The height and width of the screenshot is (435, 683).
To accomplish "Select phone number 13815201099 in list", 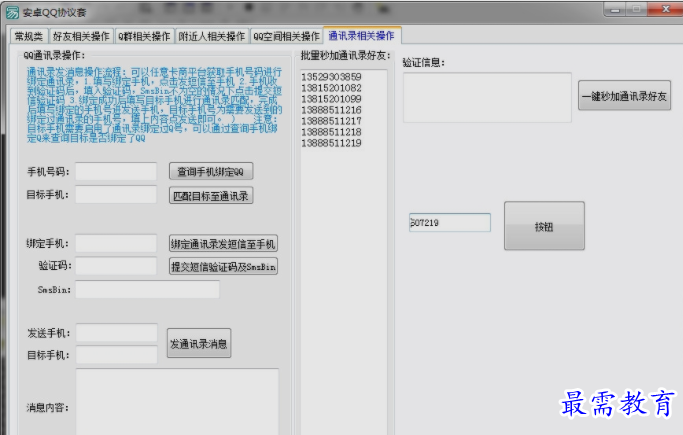I will tap(331, 99).
